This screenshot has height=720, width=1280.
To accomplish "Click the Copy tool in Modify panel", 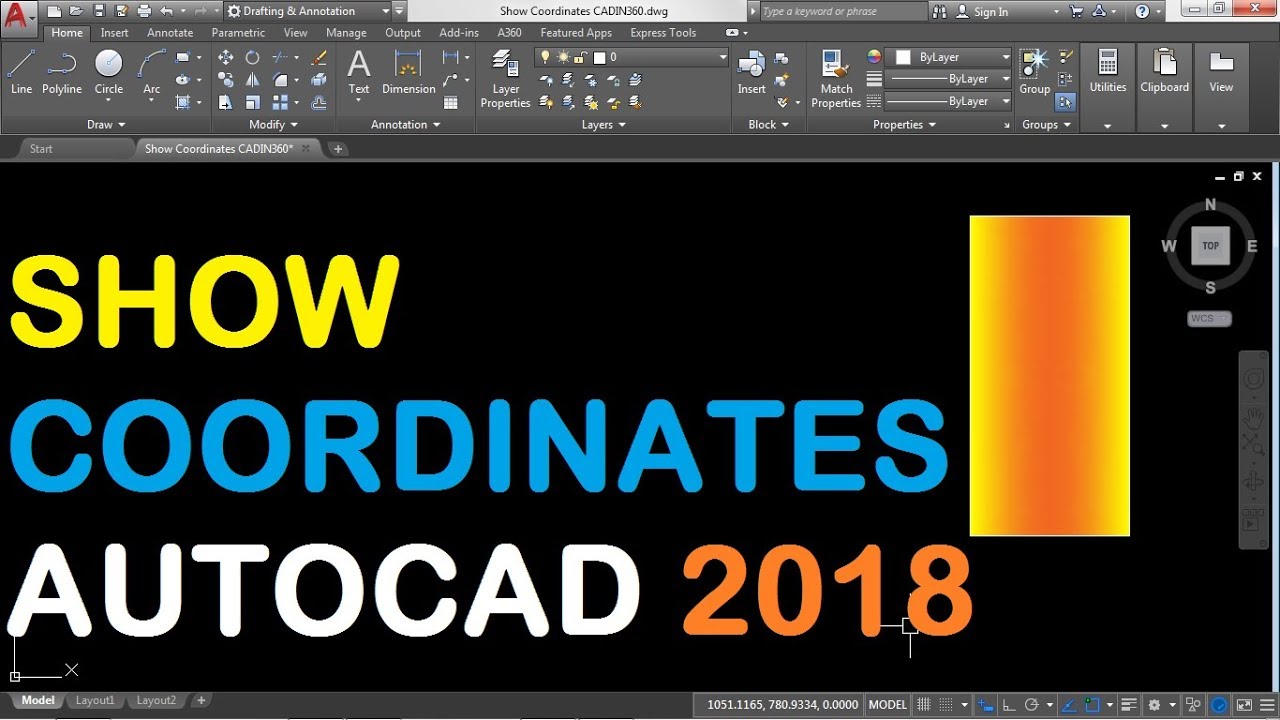I will pyautogui.click(x=226, y=80).
